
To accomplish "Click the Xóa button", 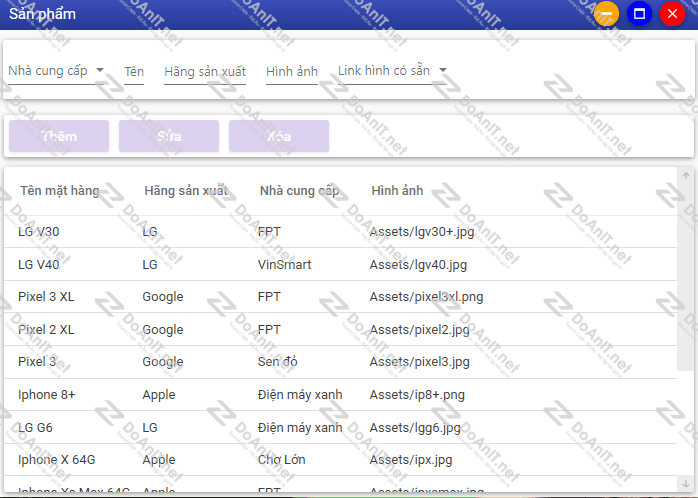I will click(279, 136).
